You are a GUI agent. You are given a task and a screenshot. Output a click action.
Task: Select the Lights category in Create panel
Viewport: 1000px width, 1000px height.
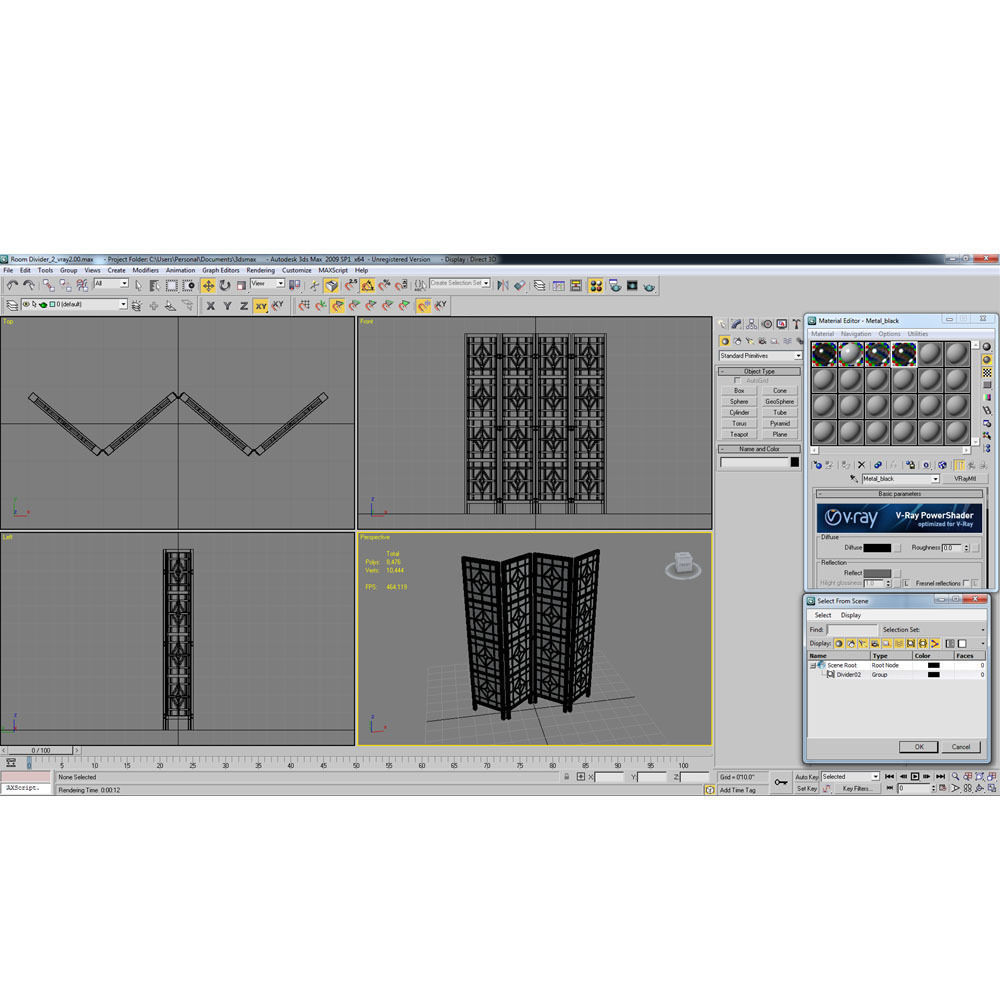(750, 341)
